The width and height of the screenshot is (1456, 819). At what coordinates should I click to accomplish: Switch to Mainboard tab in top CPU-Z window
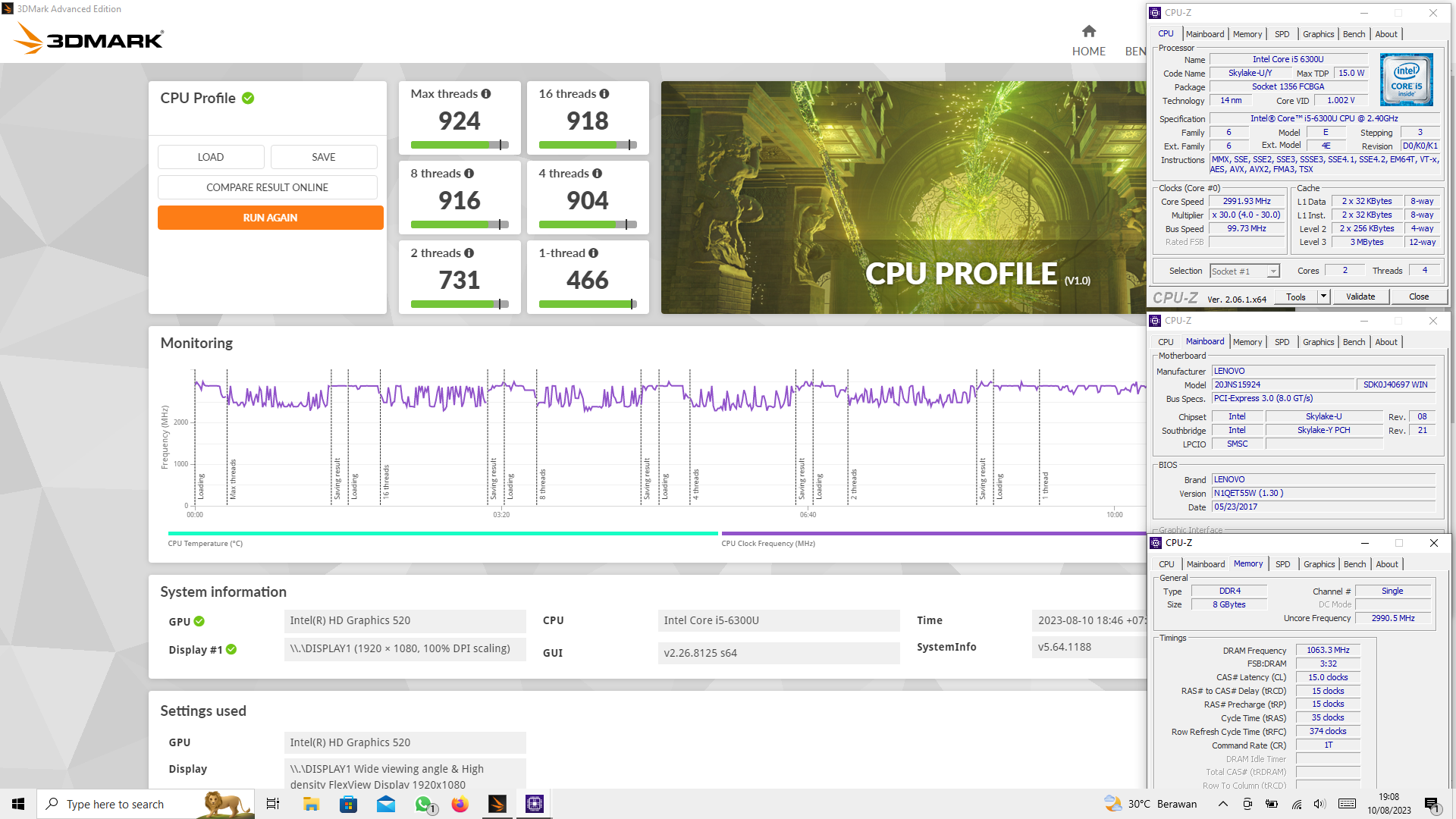1204,34
